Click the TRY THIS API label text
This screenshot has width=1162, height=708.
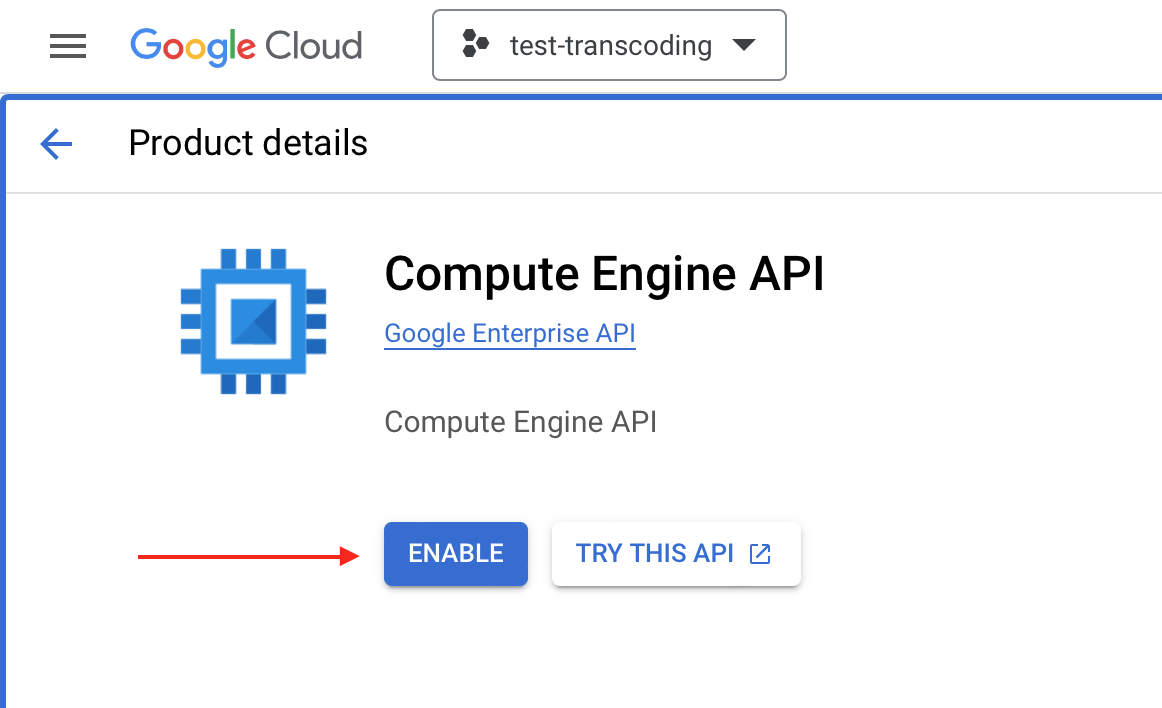tap(654, 554)
